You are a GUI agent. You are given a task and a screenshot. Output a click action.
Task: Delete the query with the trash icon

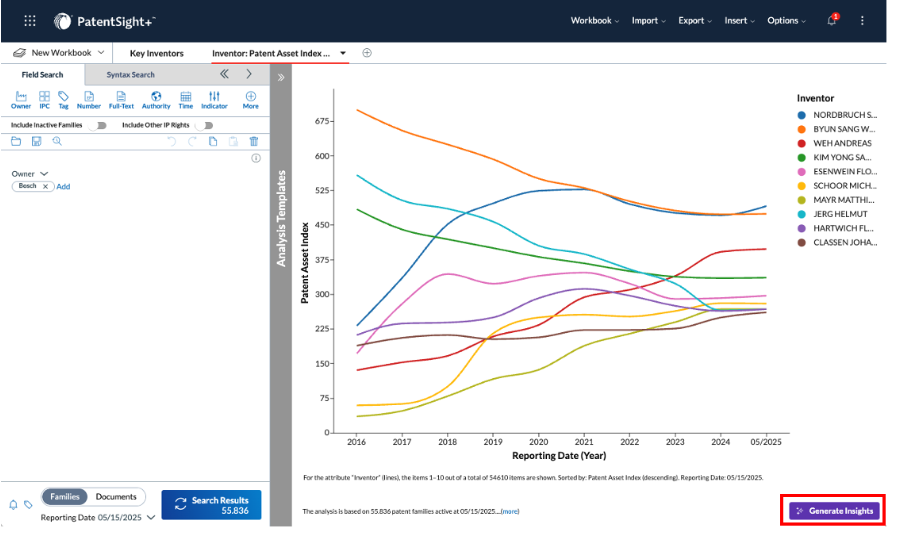tap(254, 142)
